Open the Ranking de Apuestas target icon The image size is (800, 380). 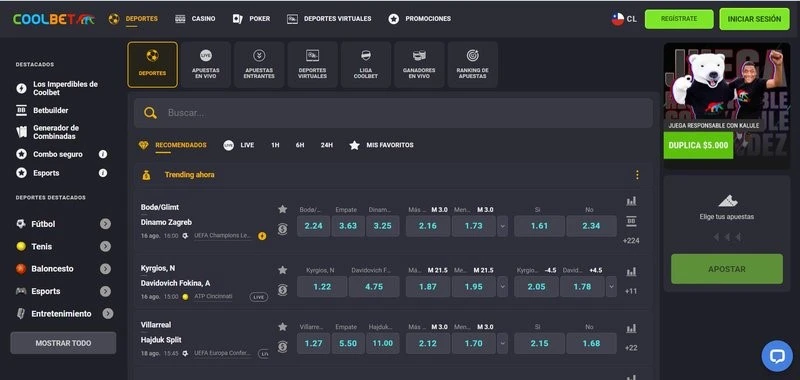tap(472, 56)
